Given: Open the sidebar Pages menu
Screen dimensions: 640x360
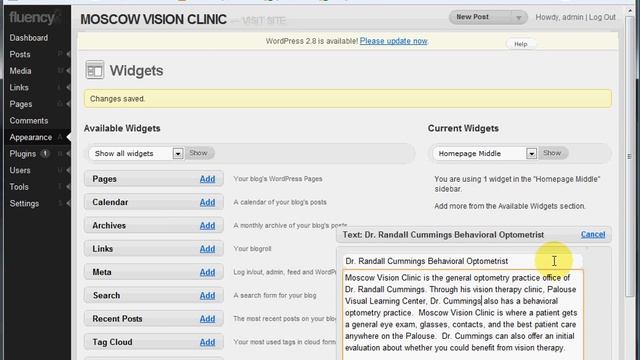Looking at the screenshot, I should [x=20, y=104].
